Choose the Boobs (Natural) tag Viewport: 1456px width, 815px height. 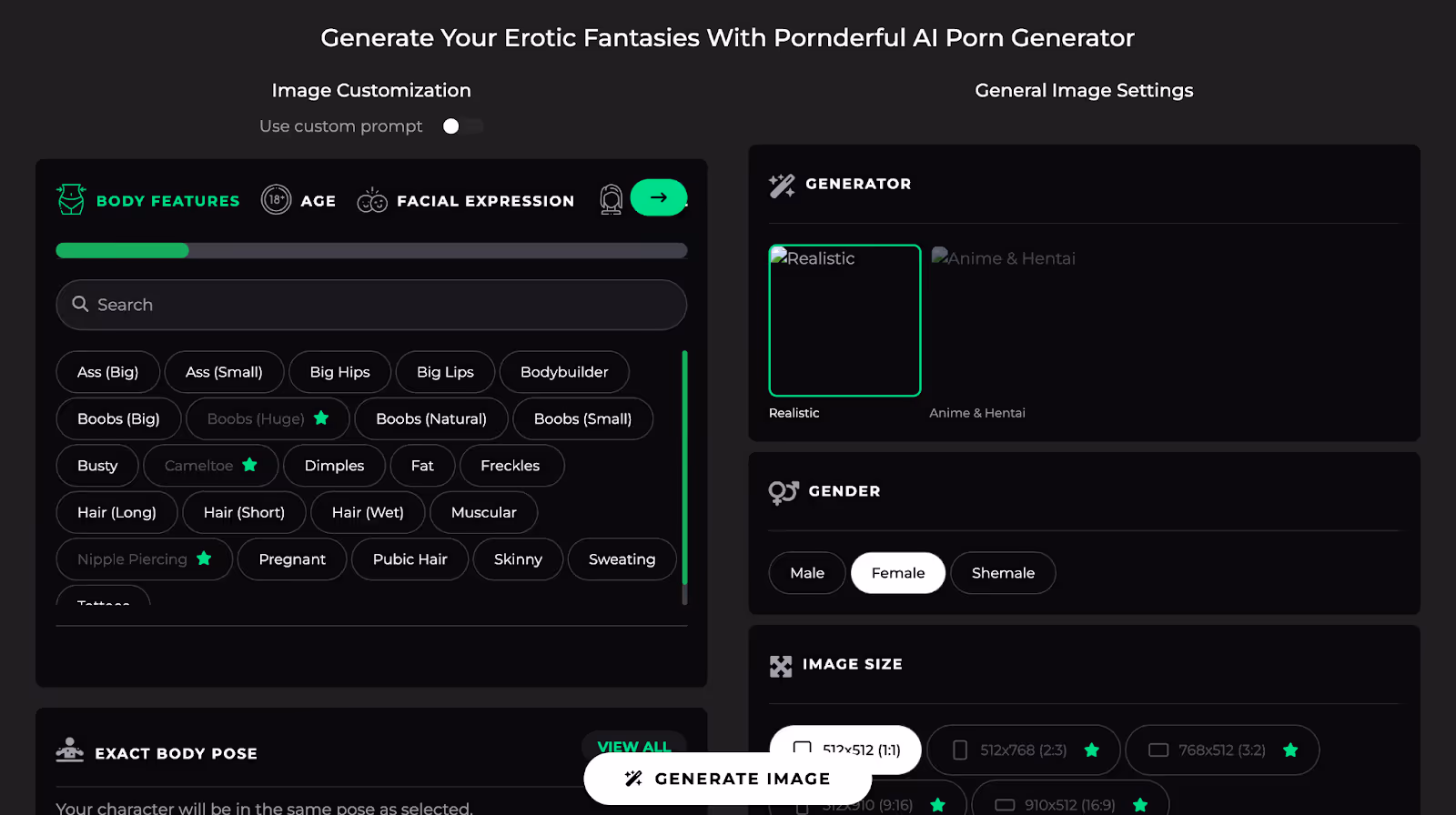tap(431, 418)
